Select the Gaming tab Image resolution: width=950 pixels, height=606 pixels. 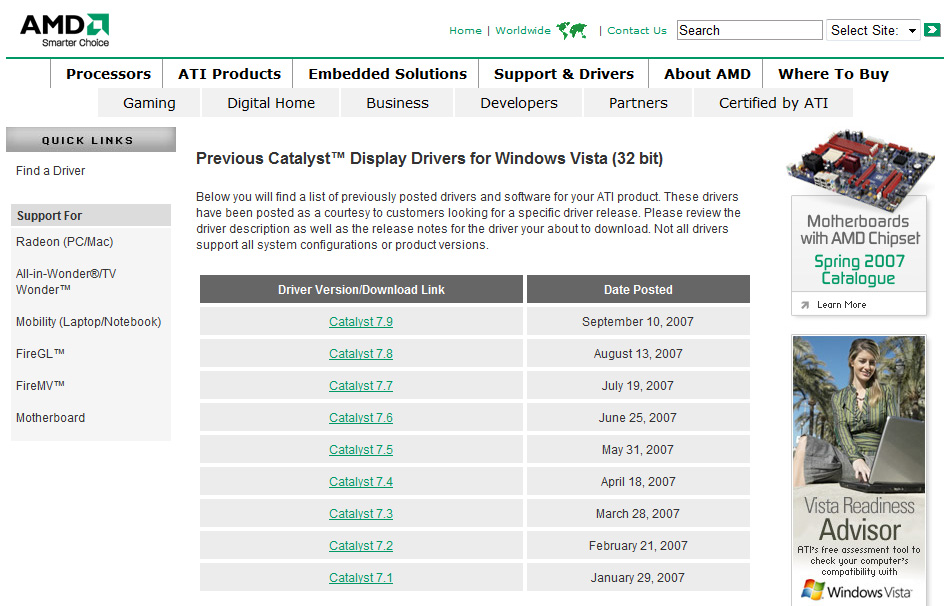pos(149,103)
